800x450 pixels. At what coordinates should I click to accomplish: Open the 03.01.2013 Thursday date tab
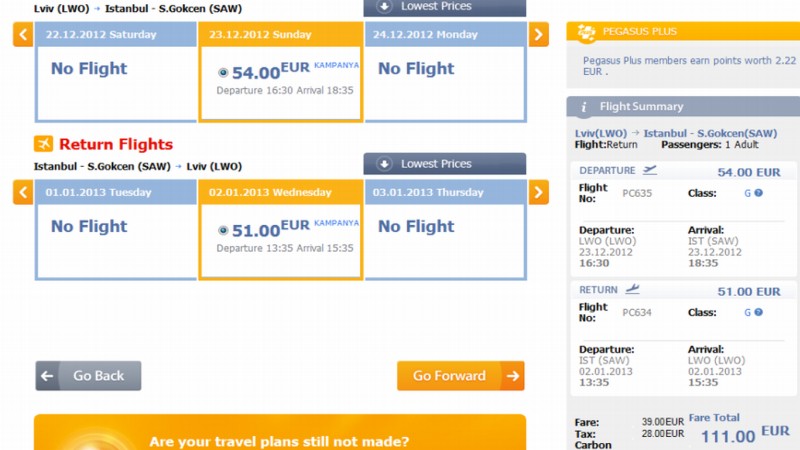(x=445, y=192)
